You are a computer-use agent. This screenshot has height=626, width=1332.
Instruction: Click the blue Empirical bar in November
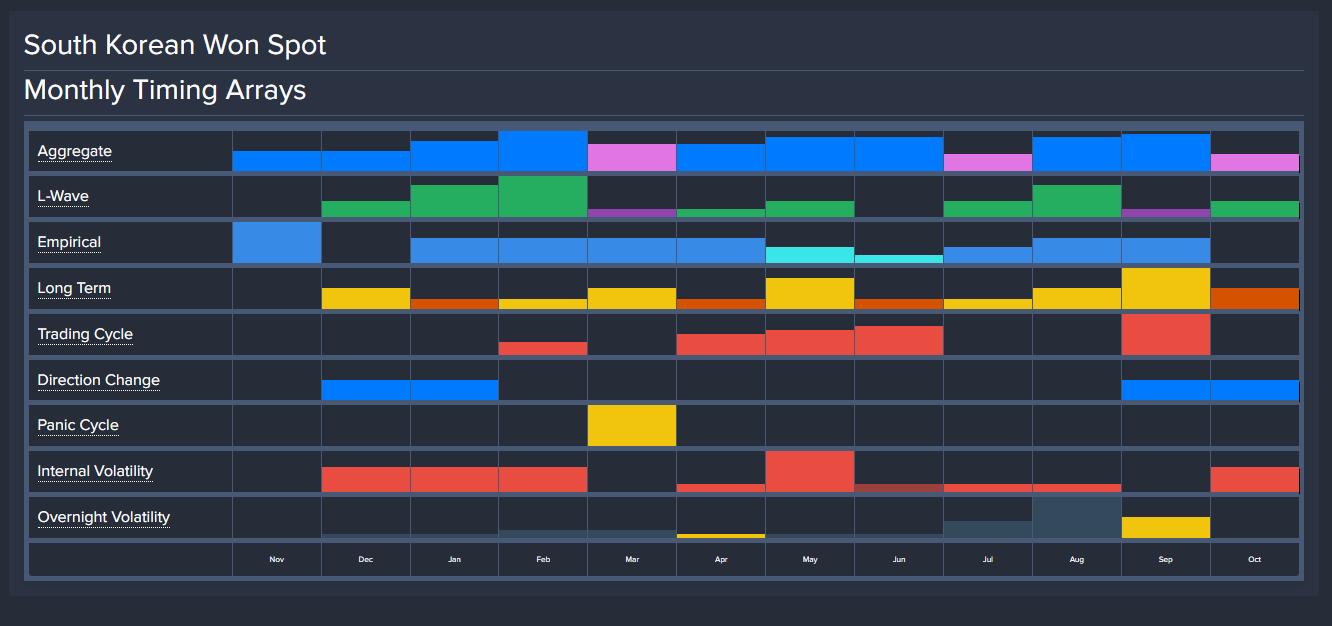[x=277, y=243]
